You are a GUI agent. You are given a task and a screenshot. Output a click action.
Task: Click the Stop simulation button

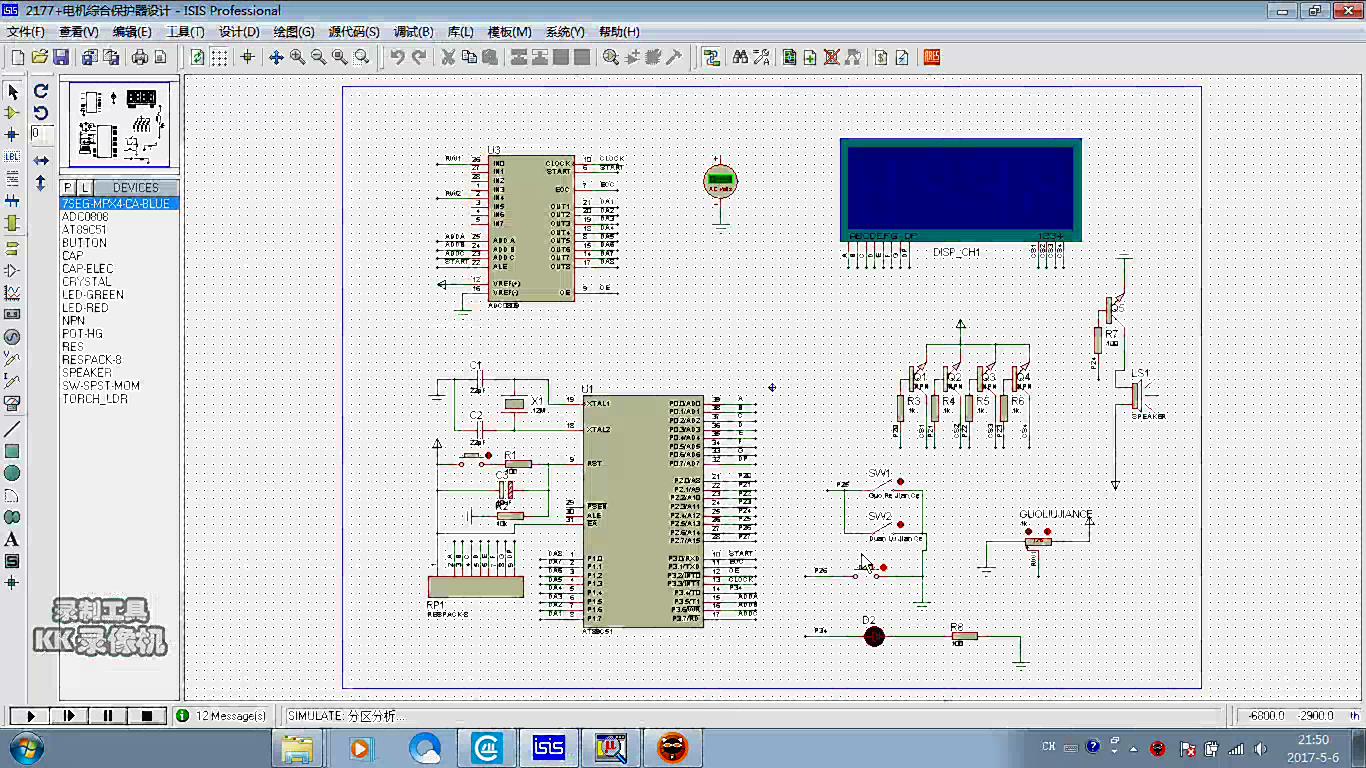pyautogui.click(x=147, y=716)
